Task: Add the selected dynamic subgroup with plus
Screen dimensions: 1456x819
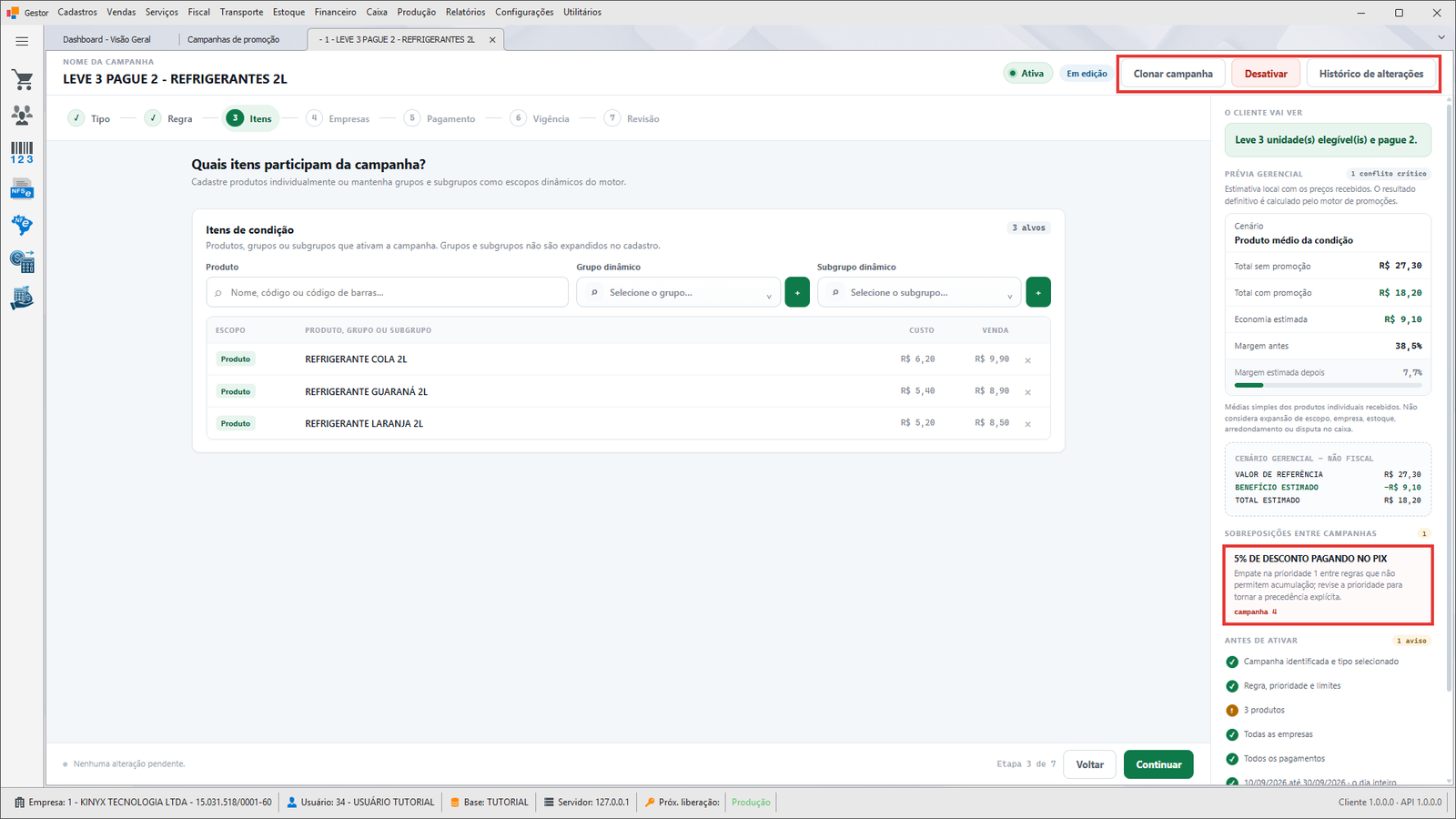Action: click(1038, 292)
